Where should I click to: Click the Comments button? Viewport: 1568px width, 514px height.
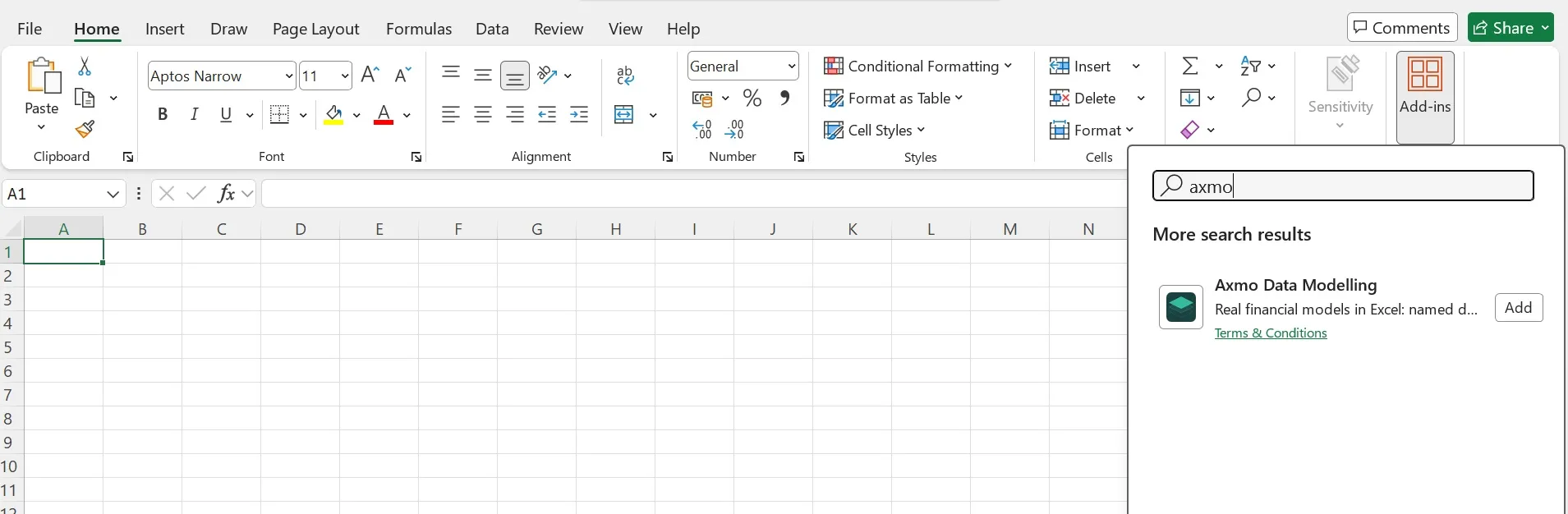[x=1402, y=28]
